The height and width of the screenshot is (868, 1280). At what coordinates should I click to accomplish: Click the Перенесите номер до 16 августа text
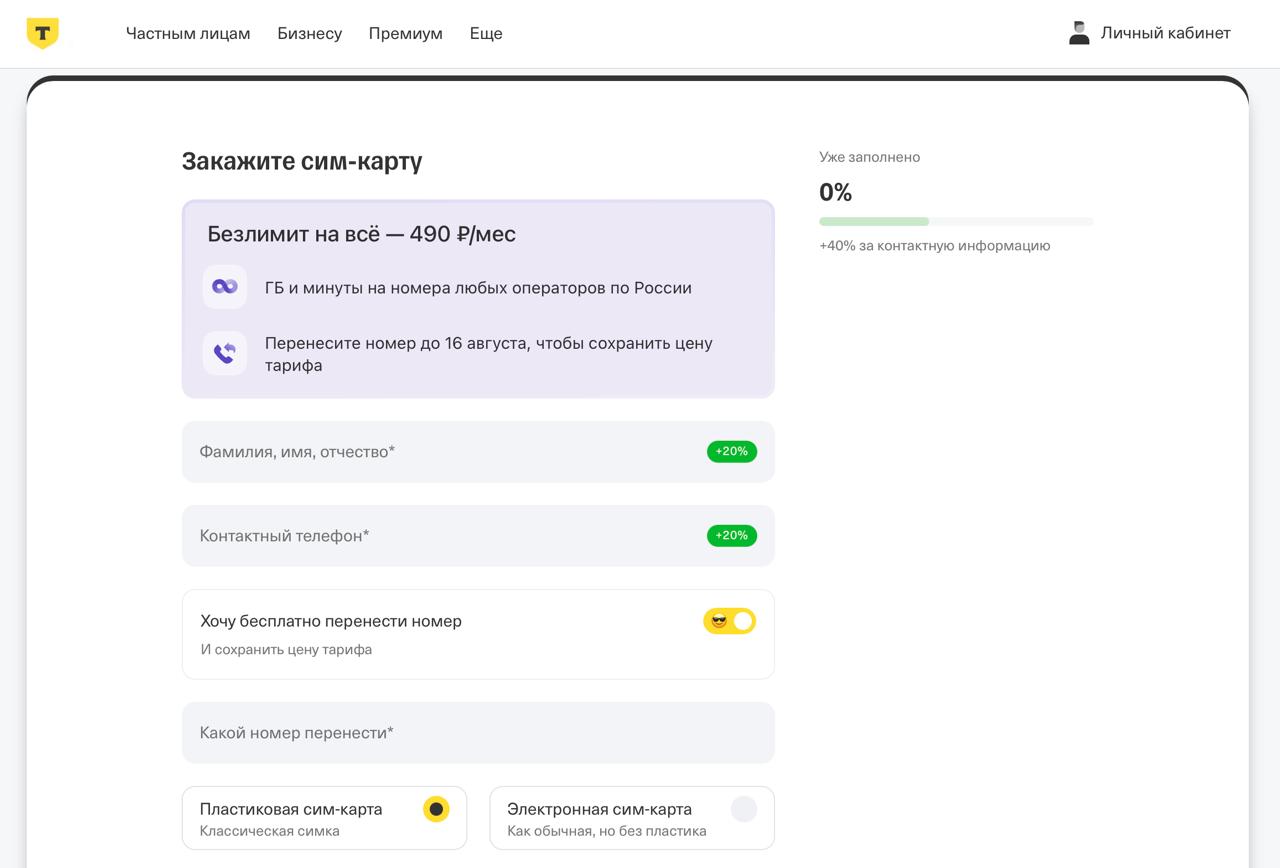pos(489,354)
